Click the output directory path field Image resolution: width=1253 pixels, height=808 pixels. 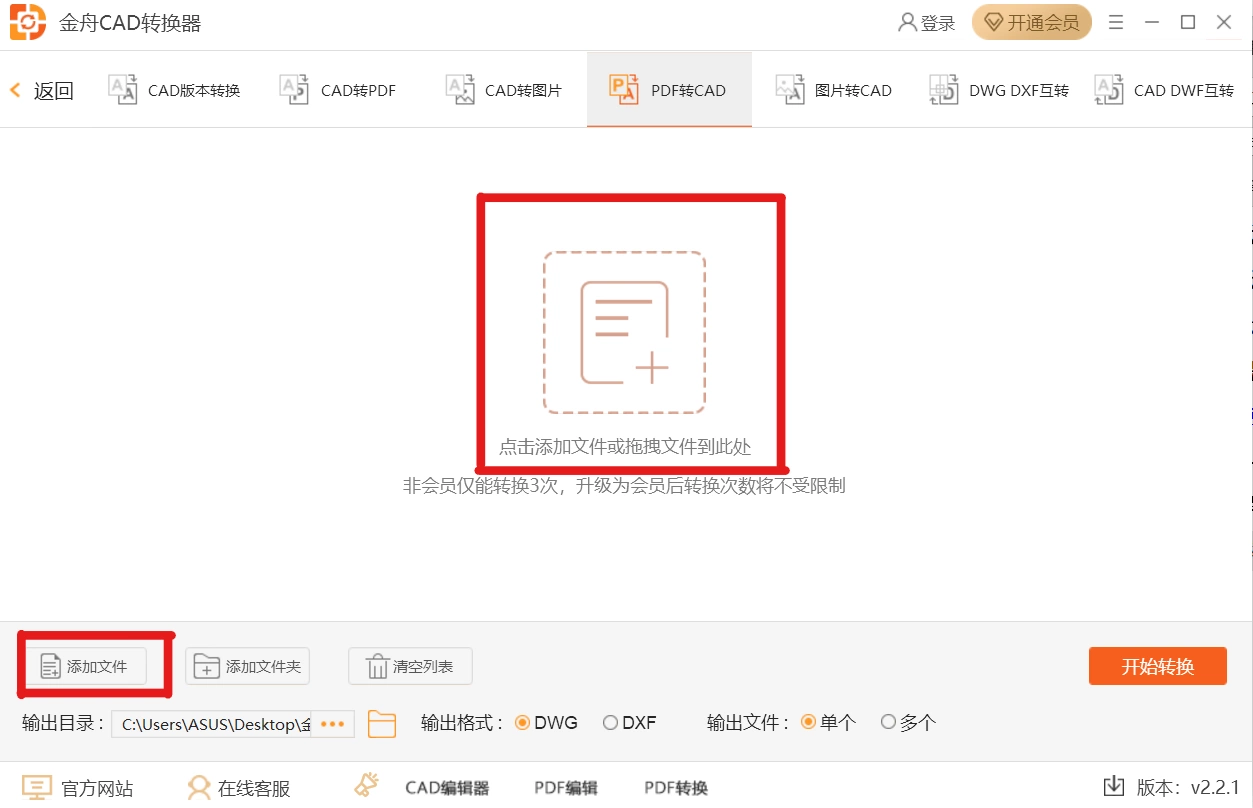[x=211, y=723]
